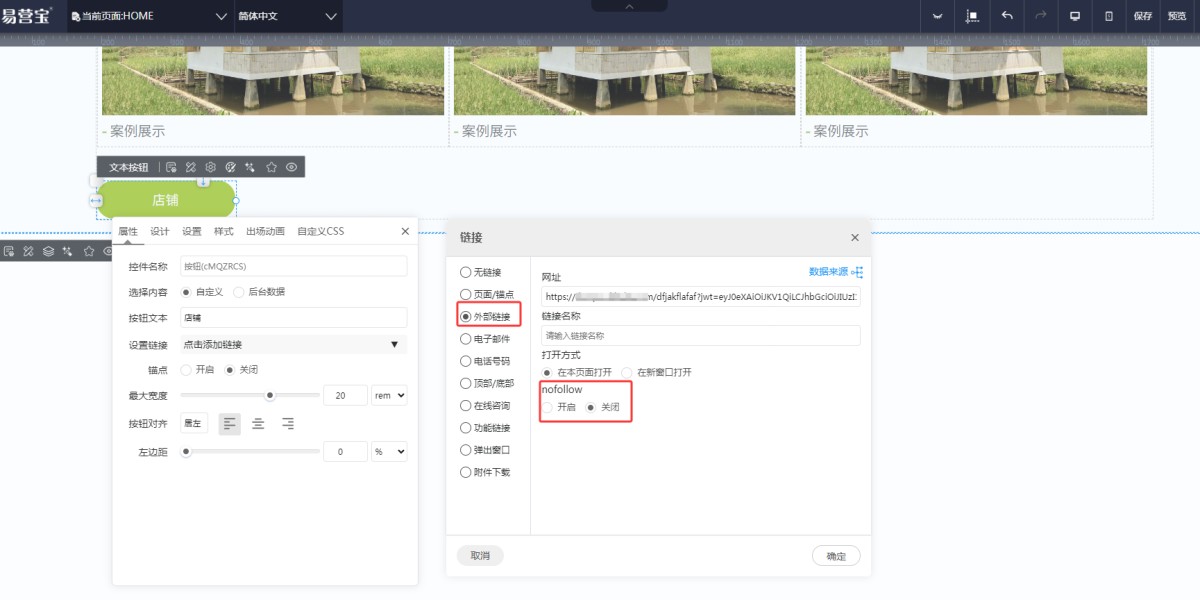Open the 点击添加链接 link dropdown

293,344
